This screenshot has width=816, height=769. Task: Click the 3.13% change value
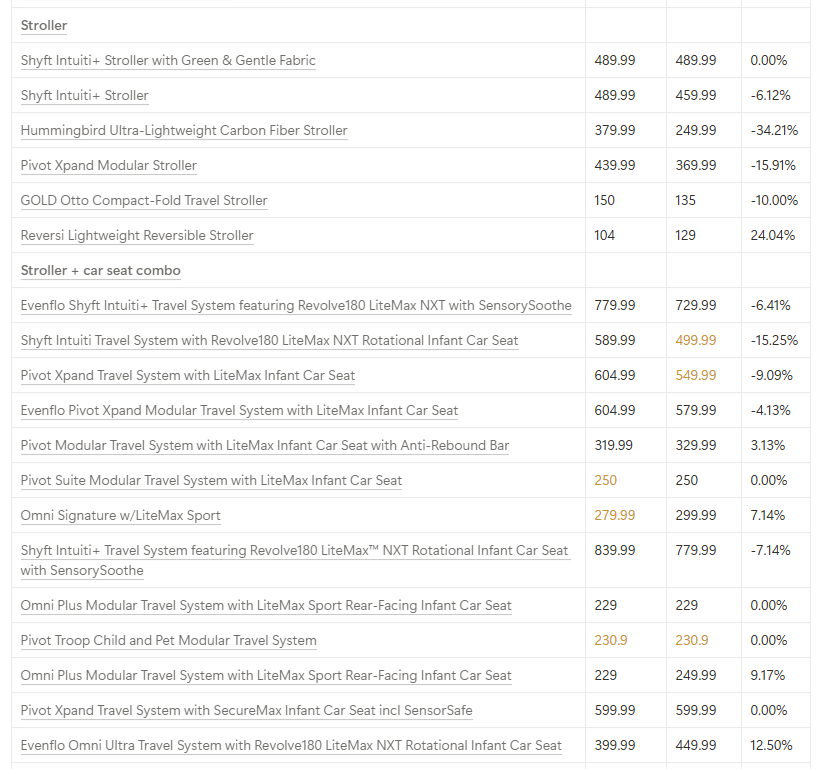(768, 445)
